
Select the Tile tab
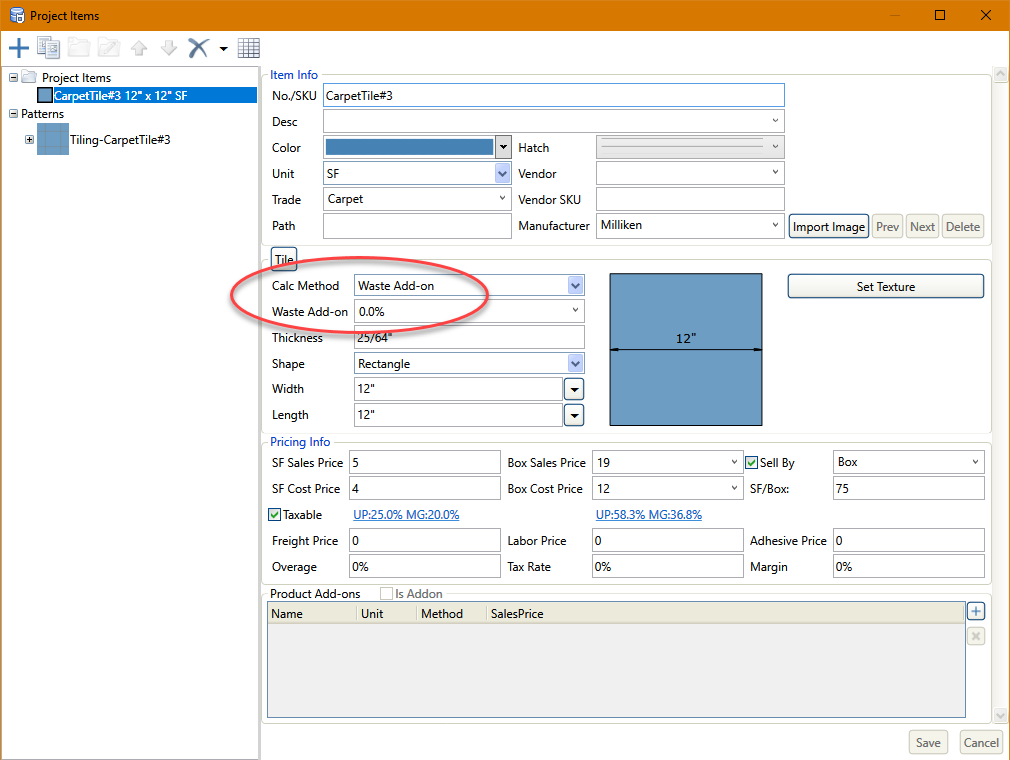point(283,259)
